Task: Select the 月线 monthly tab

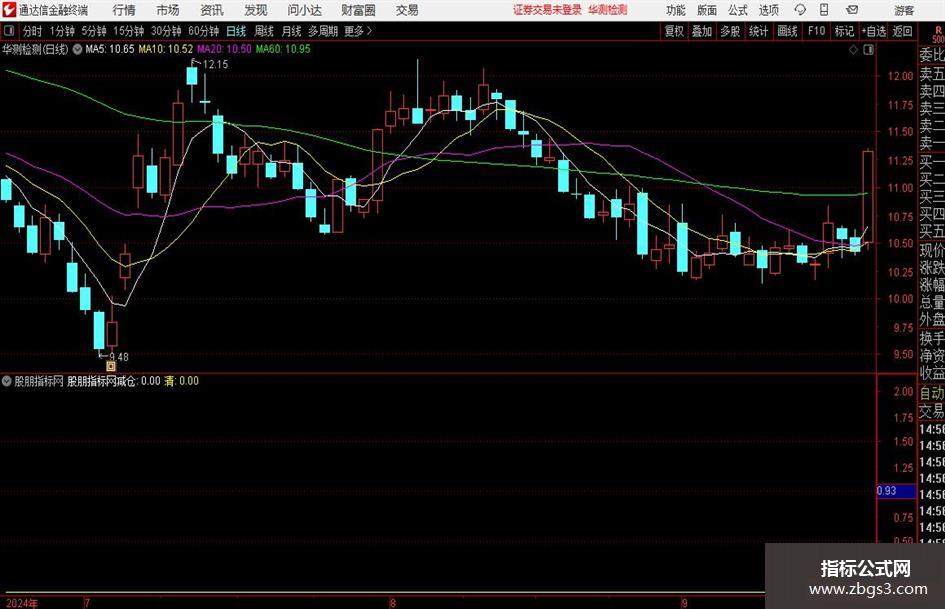Action: pos(291,31)
